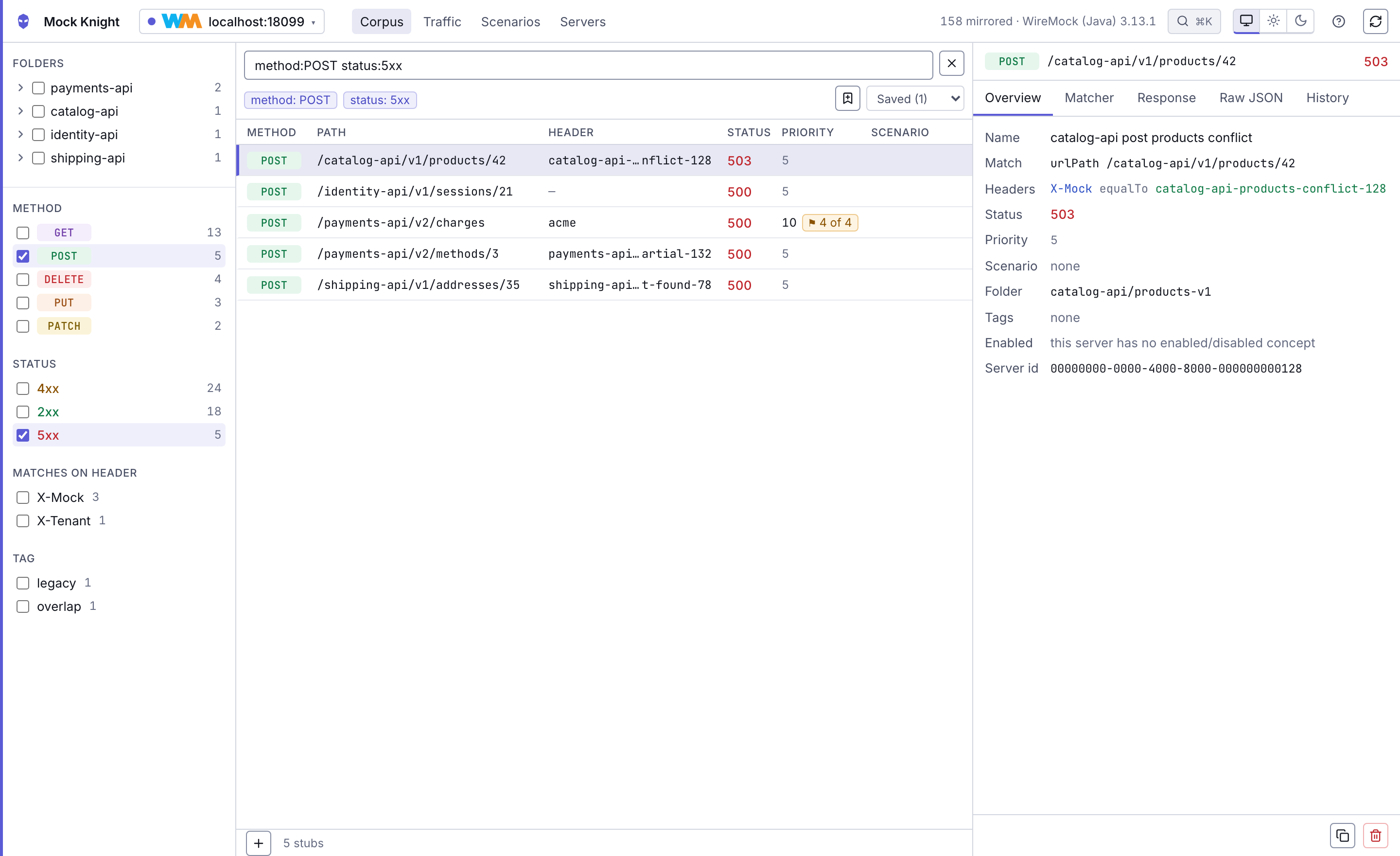Screen dimensions: 1400x856
Task: Switch to the Response tab
Action: [1166, 98]
